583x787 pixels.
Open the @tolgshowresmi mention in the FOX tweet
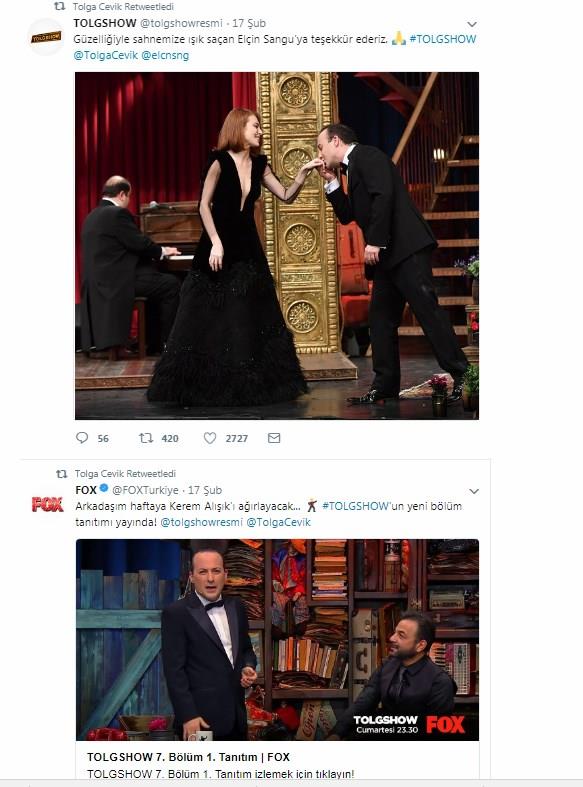(x=201, y=522)
